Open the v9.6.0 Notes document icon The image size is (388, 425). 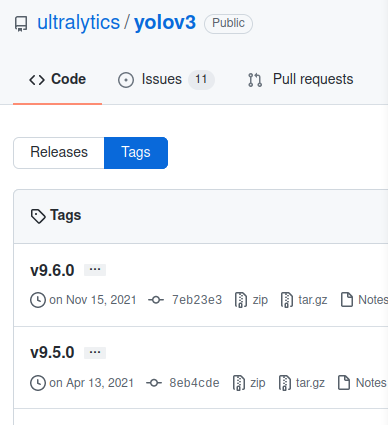[347, 300]
